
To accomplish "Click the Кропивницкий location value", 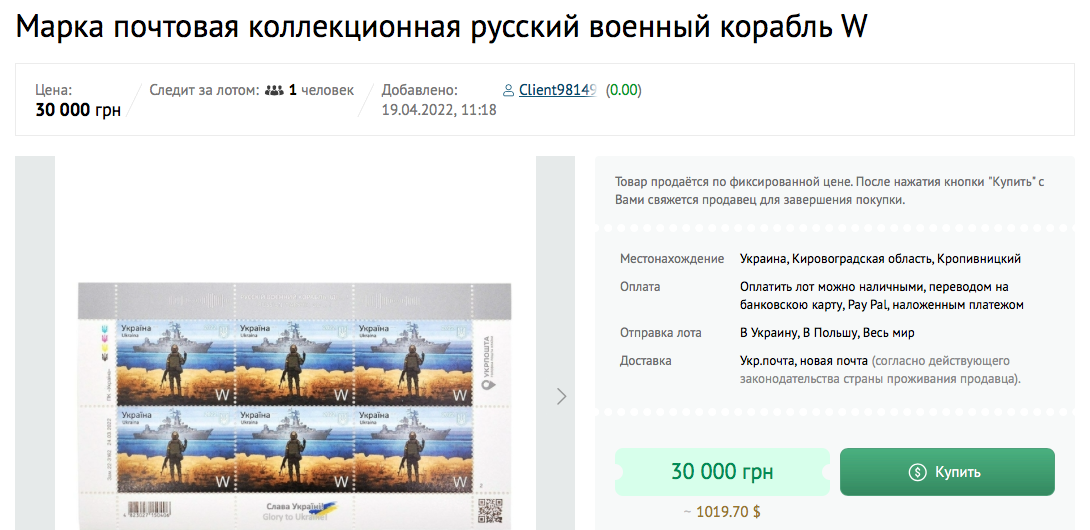I will pos(979,259).
